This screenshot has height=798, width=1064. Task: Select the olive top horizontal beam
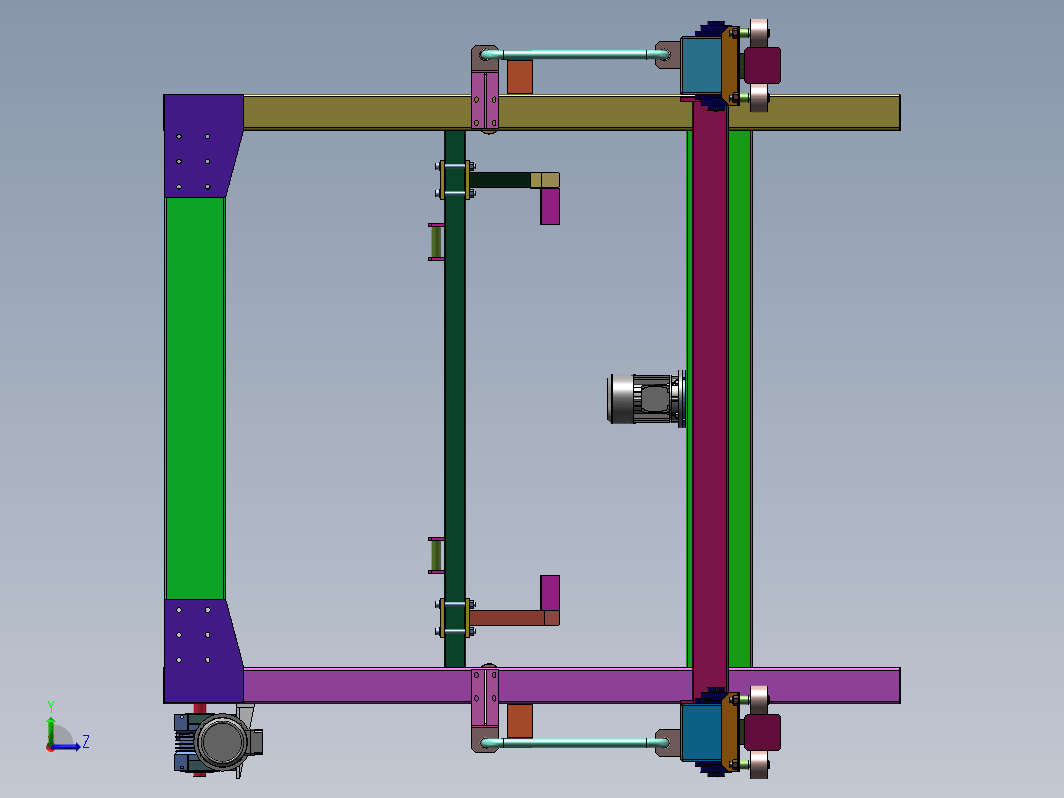point(571,113)
